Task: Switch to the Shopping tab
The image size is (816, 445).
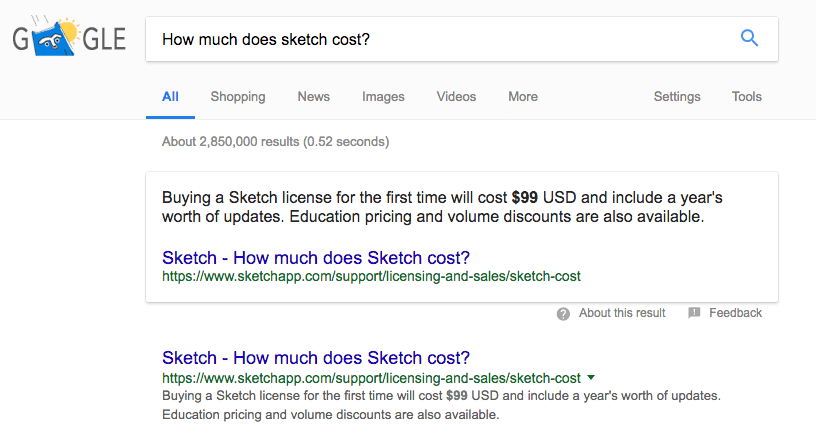Action: pos(238,97)
